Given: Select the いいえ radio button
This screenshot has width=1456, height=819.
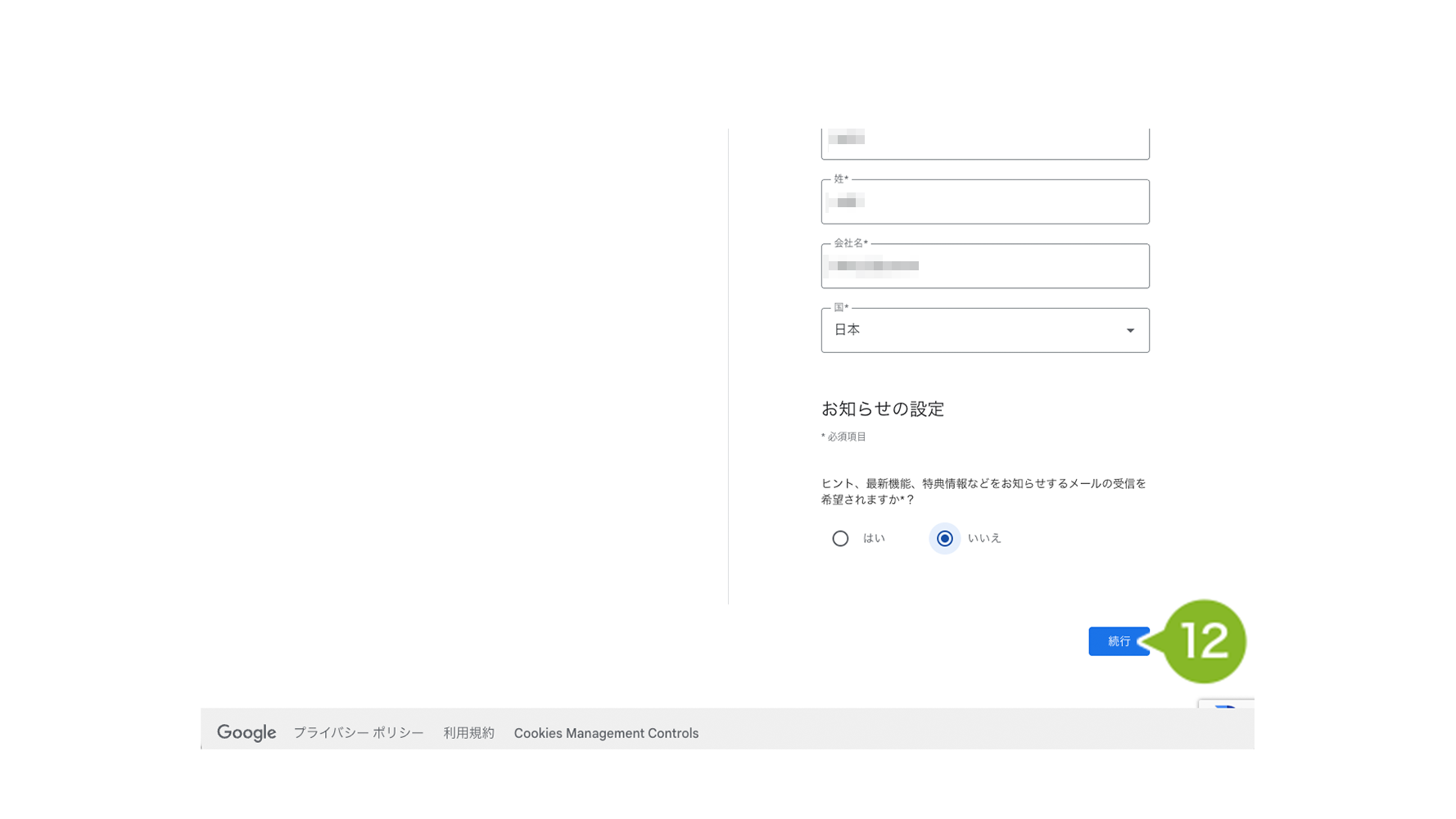Looking at the screenshot, I should pyautogui.click(x=944, y=538).
